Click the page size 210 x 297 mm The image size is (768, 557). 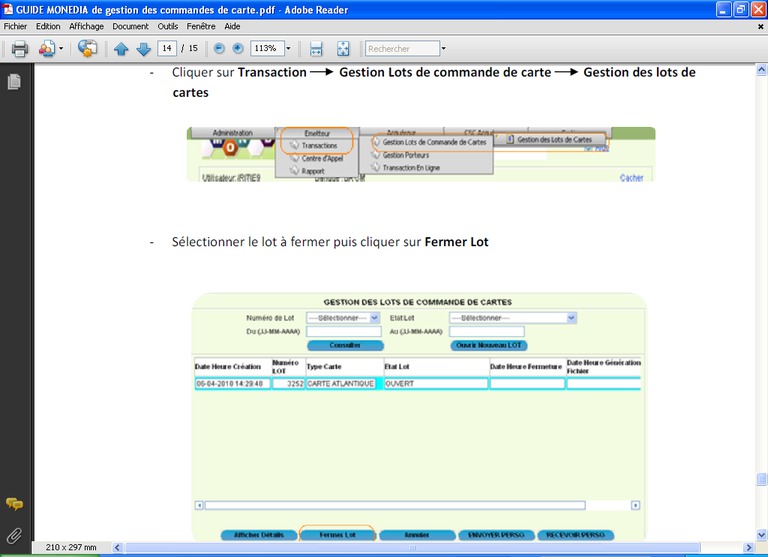click(x=71, y=547)
